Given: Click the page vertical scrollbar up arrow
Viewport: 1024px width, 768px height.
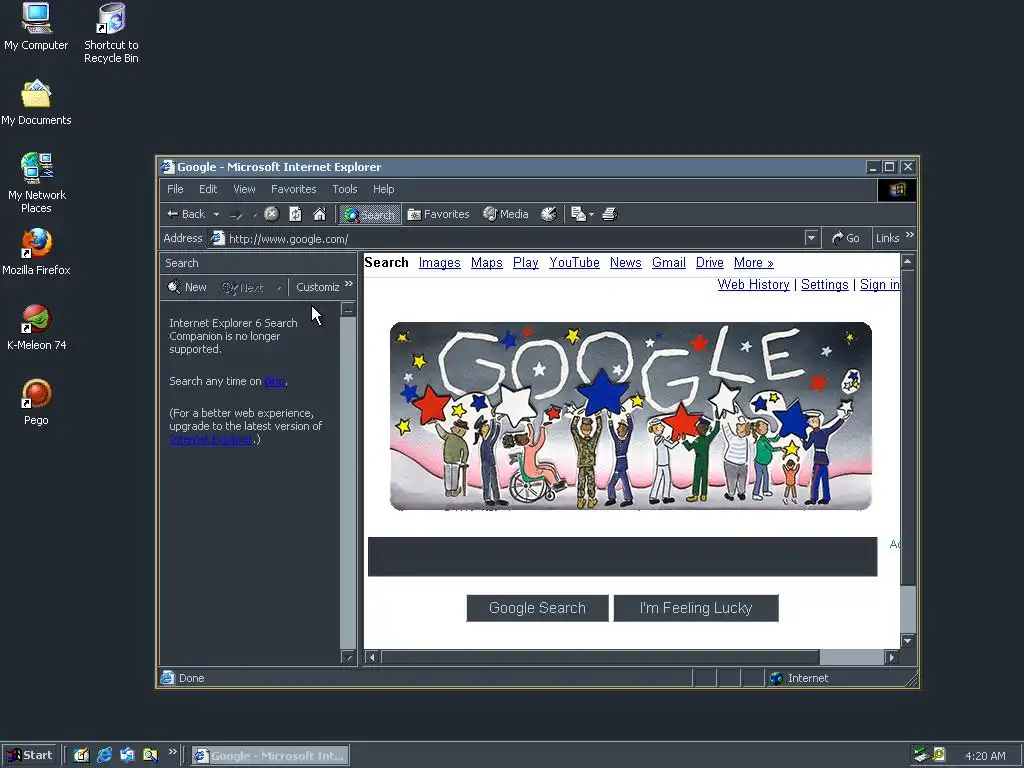Looking at the screenshot, I should [x=908, y=262].
